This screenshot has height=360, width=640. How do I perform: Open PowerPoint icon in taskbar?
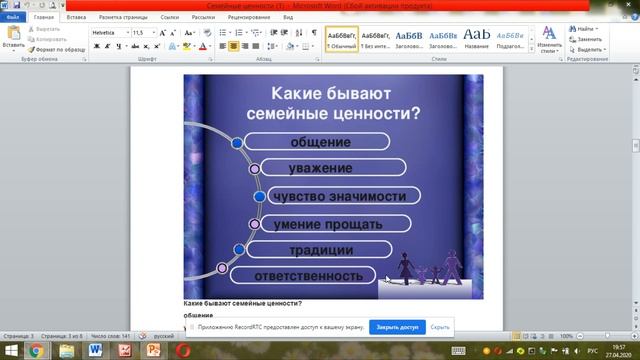point(153,351)
